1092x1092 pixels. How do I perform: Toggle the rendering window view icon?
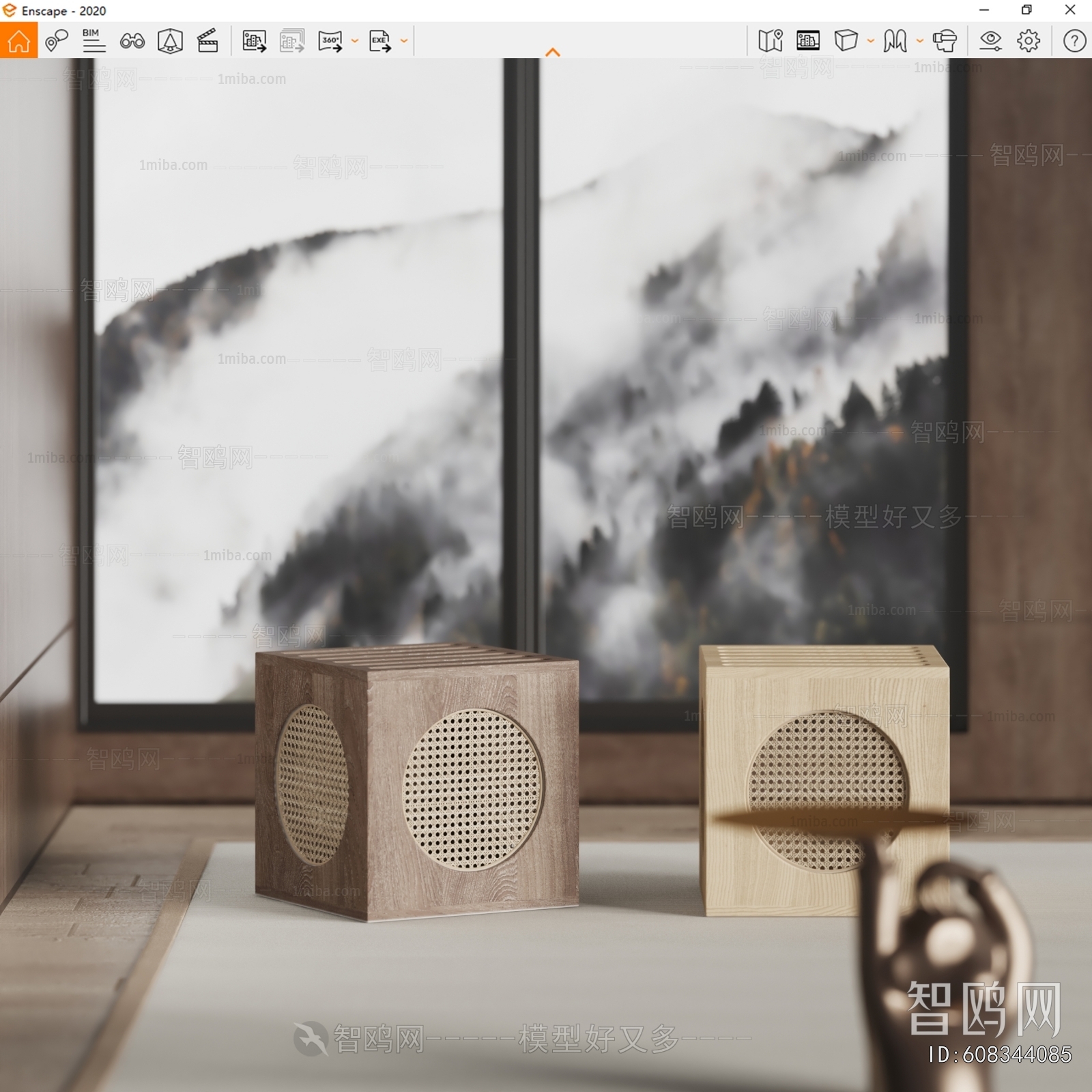point(808,41)
